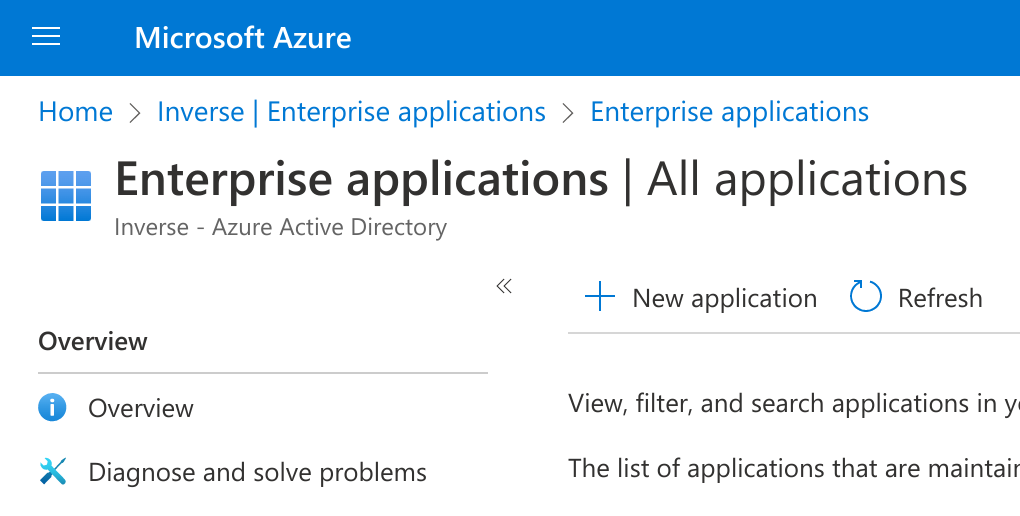Click the wrench and screwdriver Diagnose icon

[x=52, y=472]
